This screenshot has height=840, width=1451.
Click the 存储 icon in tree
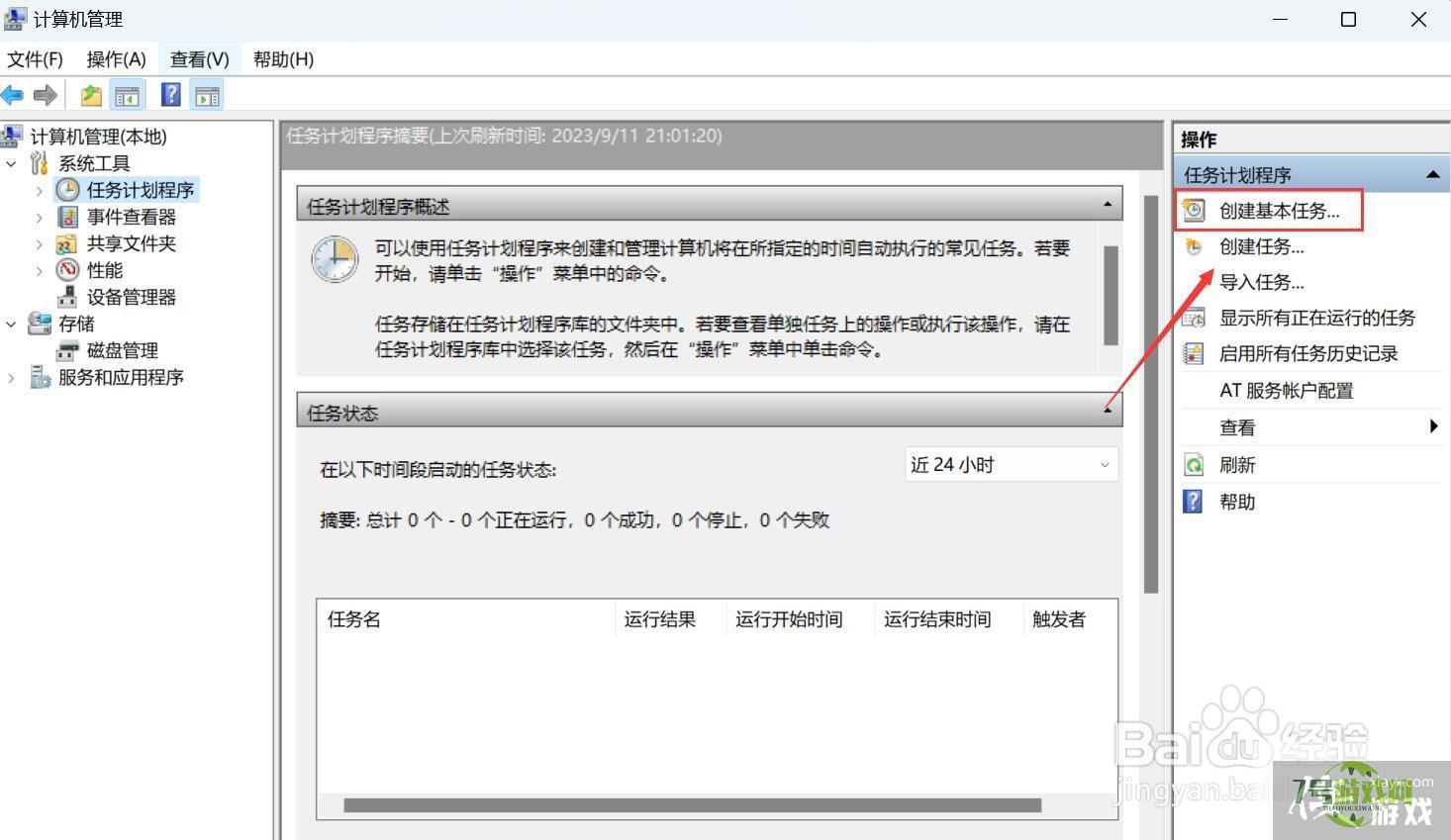coord(40,324)
